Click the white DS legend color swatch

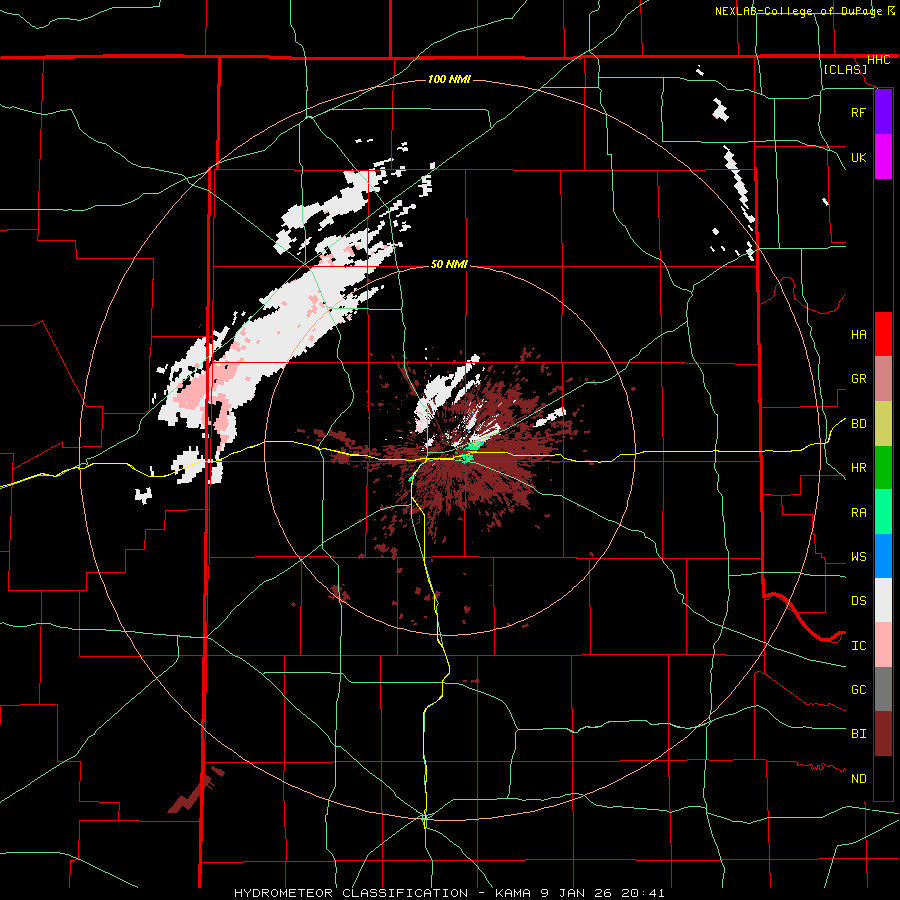[x=883, y=600]
